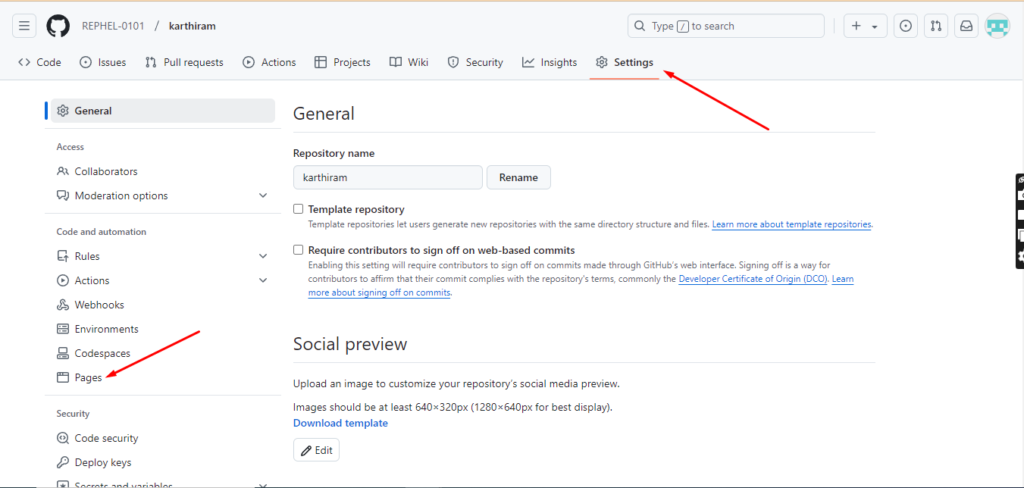
Task: Click the Repository name input field
Action: (387, 178)
